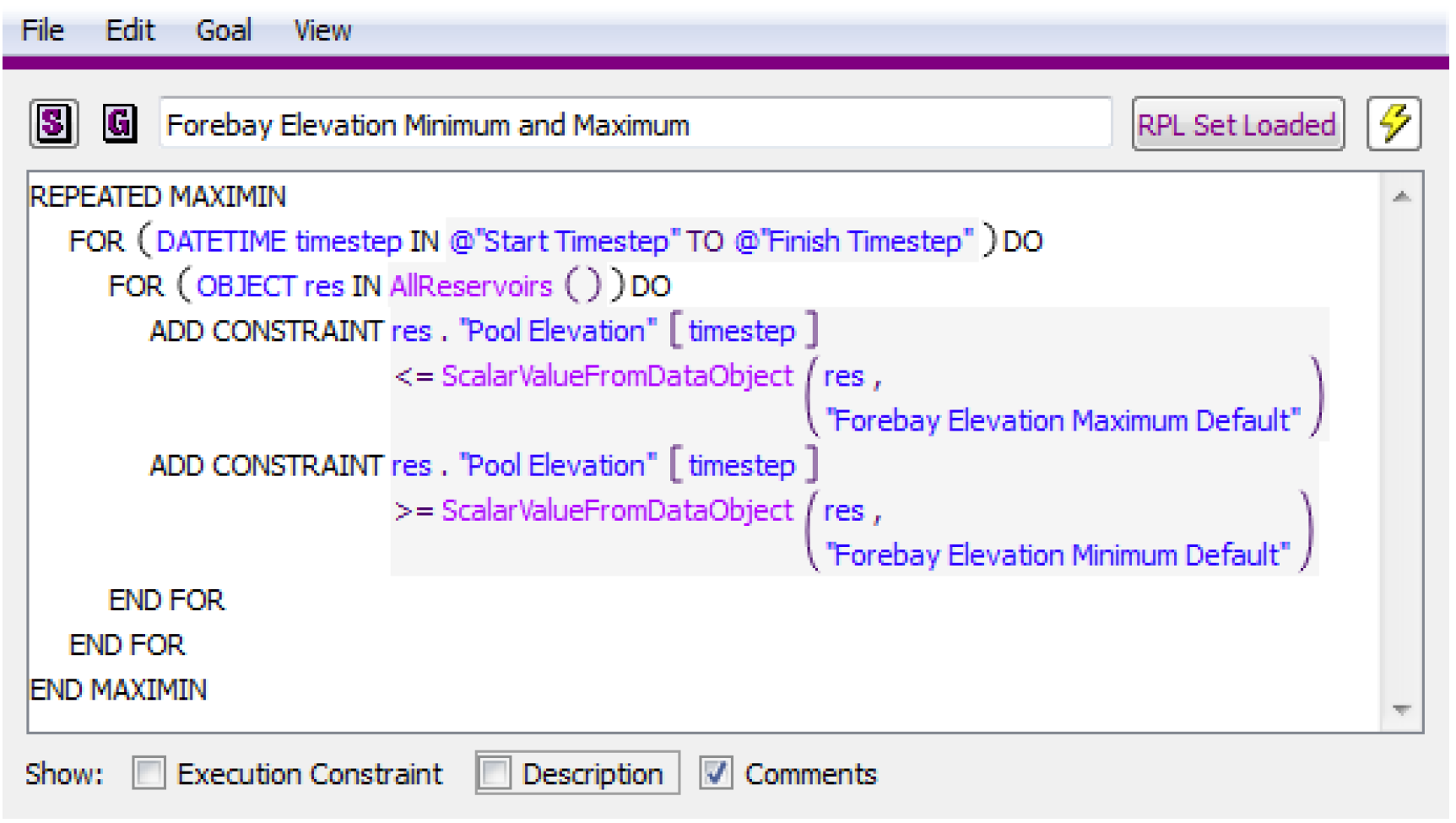
Task: Toggle the Description checkbox
Action: pyautogui.click(x=495, y=773)
